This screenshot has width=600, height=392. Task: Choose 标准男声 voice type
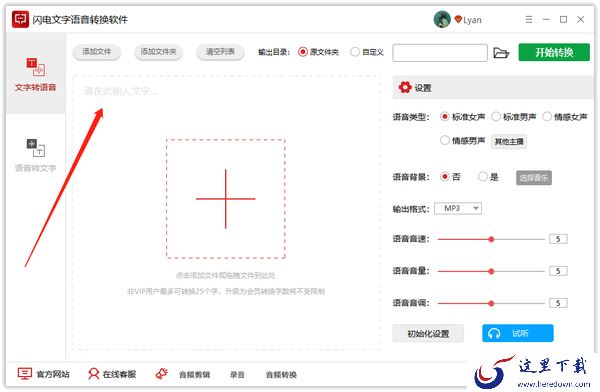click(496, 116)
